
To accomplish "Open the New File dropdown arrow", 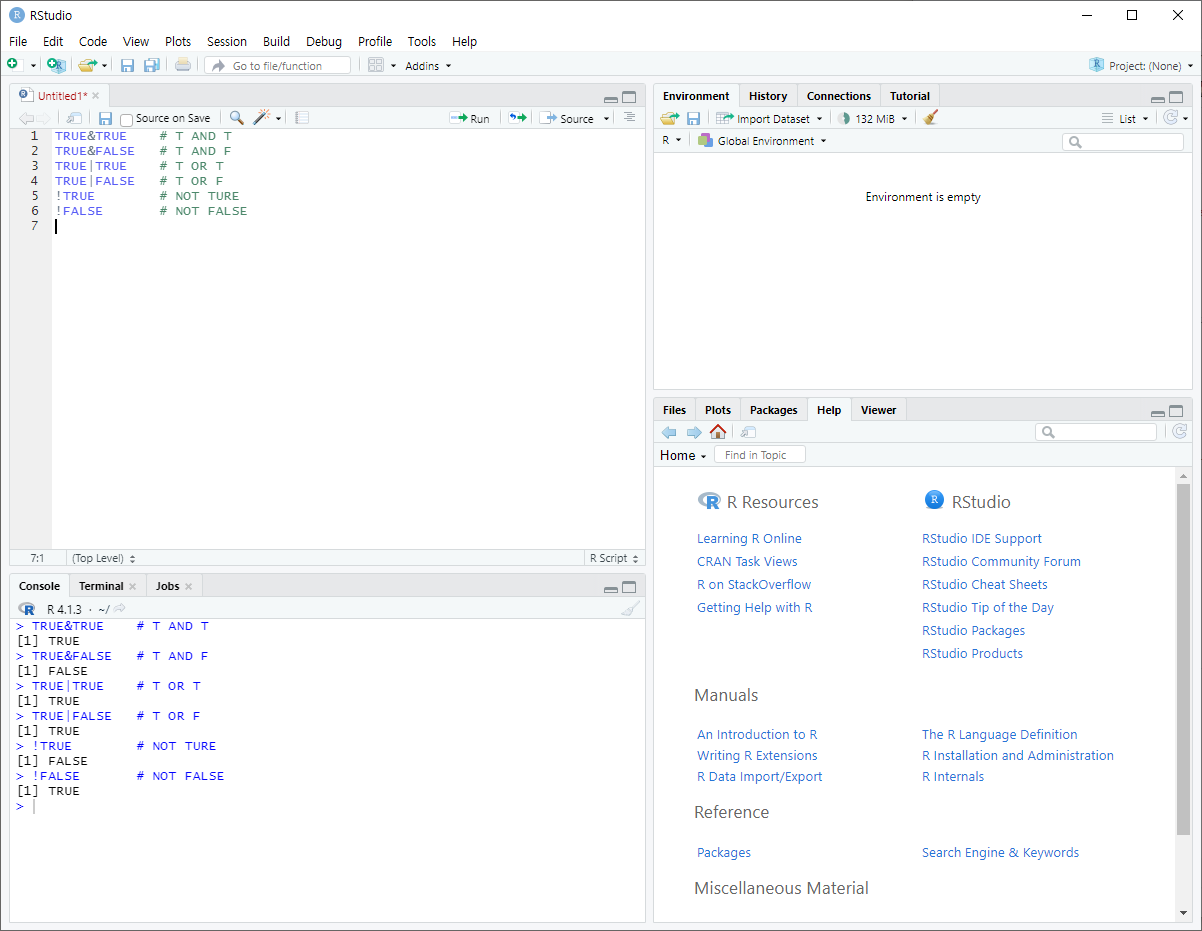I will click(32, 65).
